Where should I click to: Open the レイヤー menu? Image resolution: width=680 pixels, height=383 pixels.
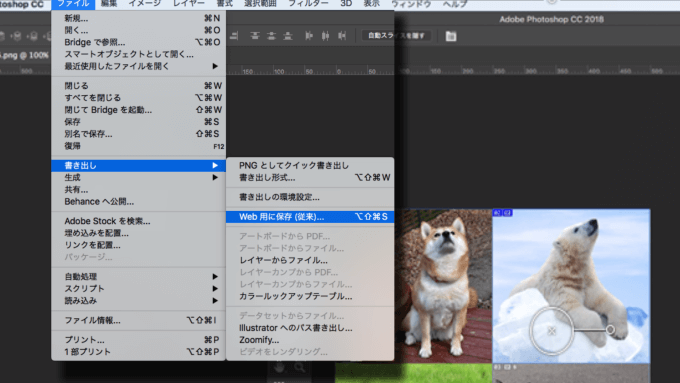point(189,4)
